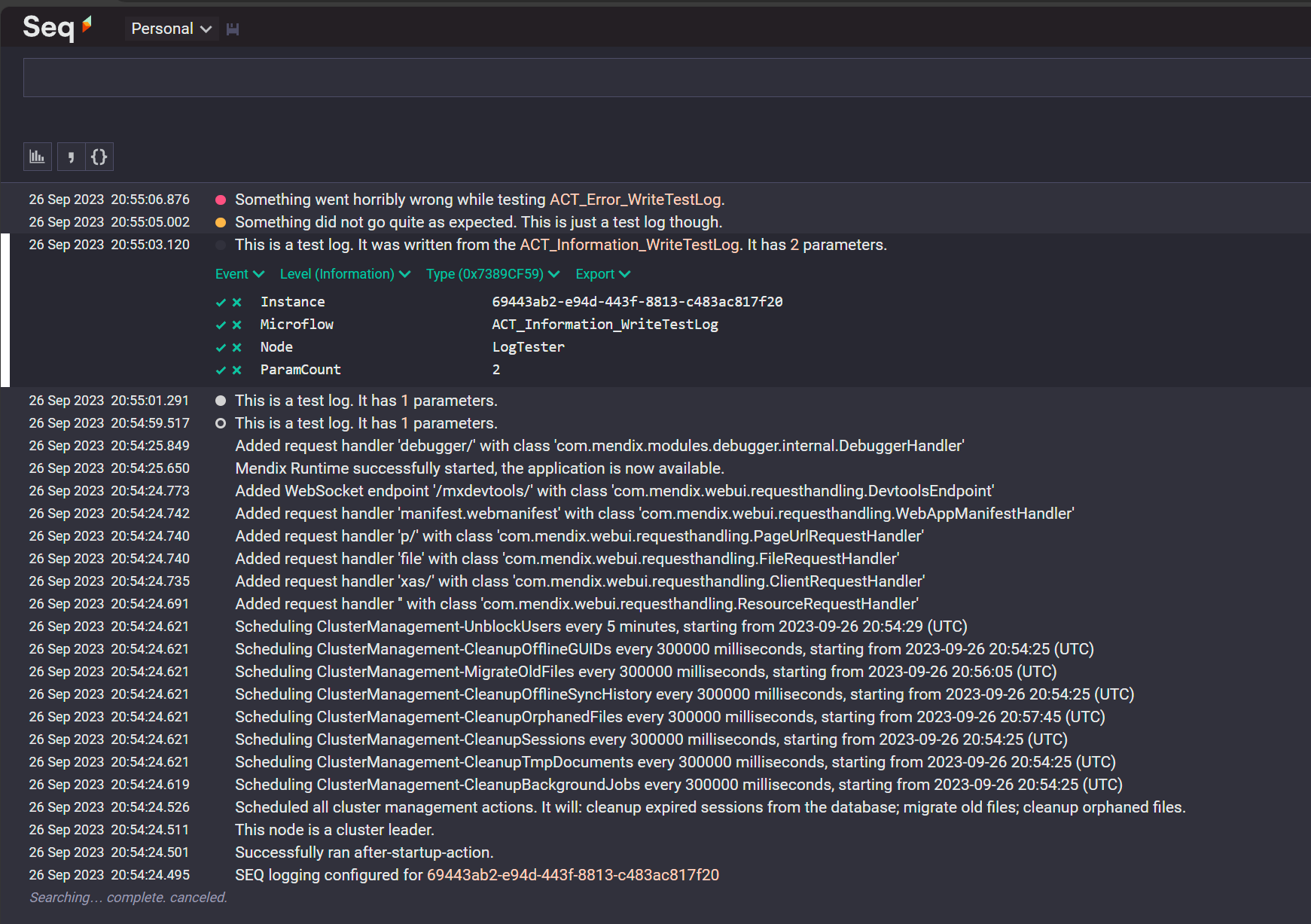Click the quote marks toolbar icon

click(70, 157)
